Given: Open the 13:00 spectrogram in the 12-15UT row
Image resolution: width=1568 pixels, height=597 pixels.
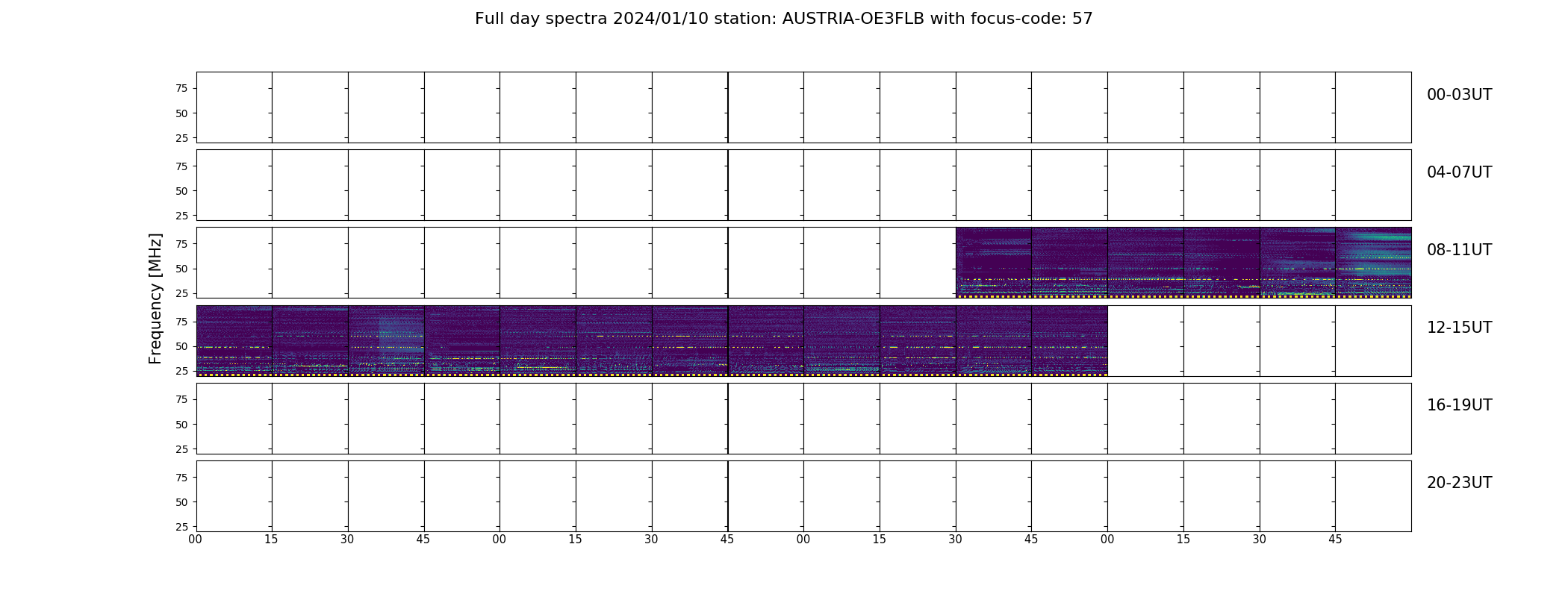Looking at the screenshot, I should (x=538, y=340).
